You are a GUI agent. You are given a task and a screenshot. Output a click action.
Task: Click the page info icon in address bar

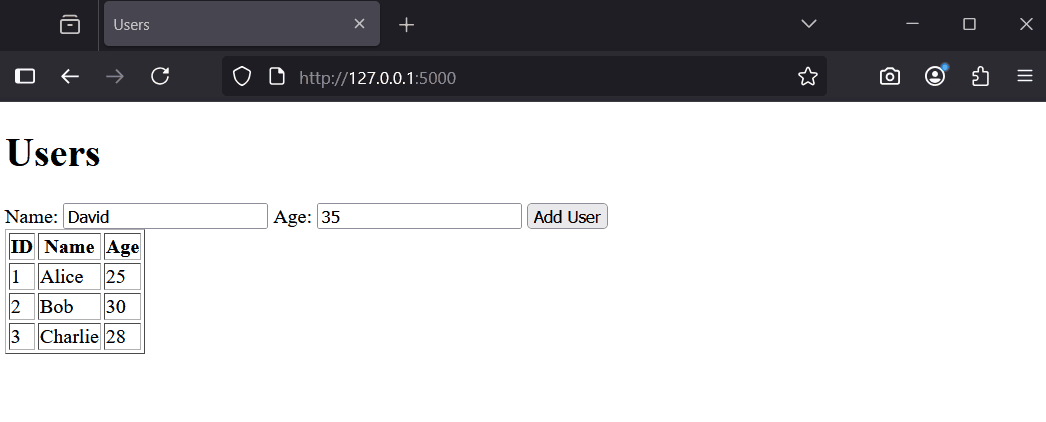tap(277, 76)
